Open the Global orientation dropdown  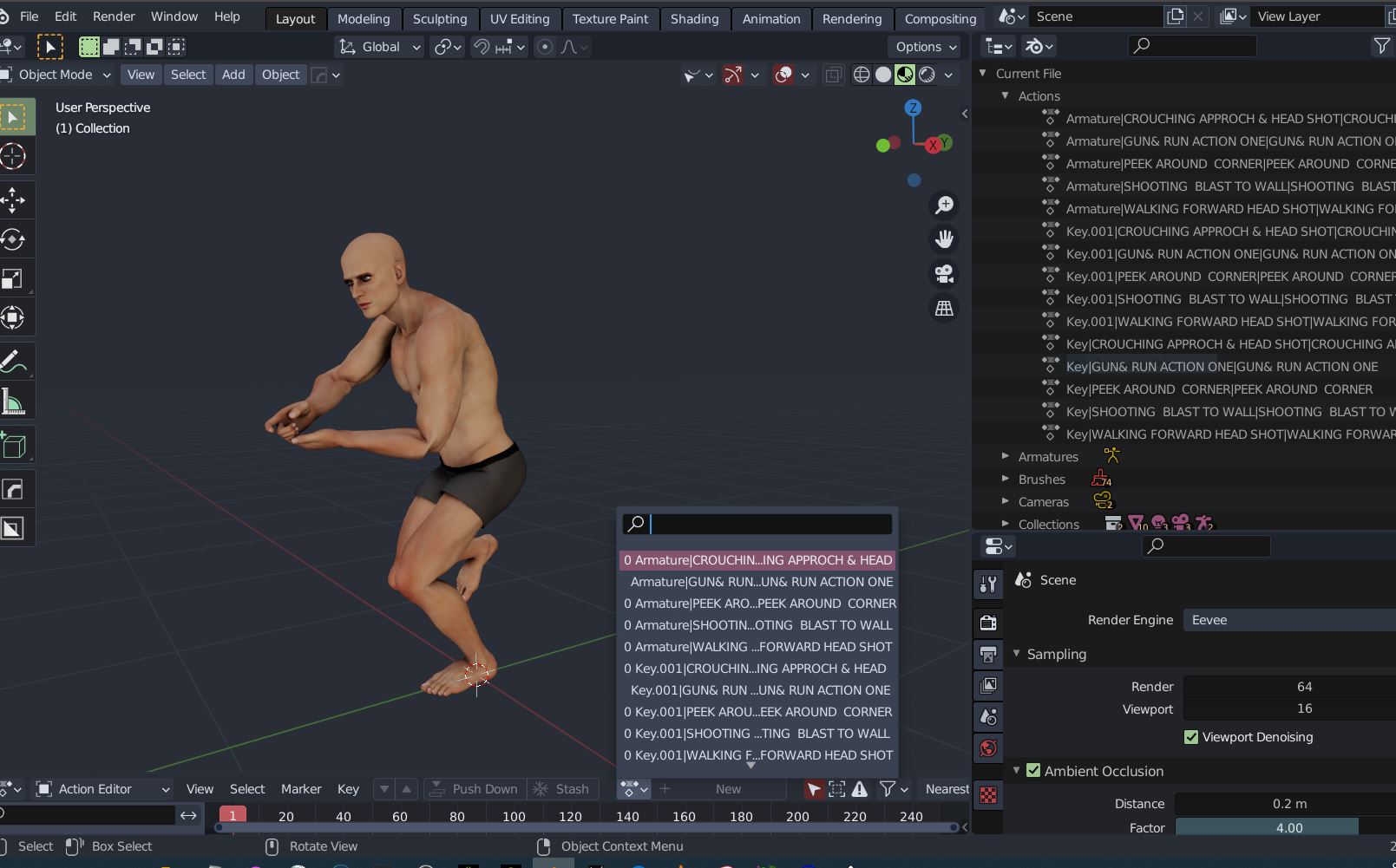click(379, 47)
